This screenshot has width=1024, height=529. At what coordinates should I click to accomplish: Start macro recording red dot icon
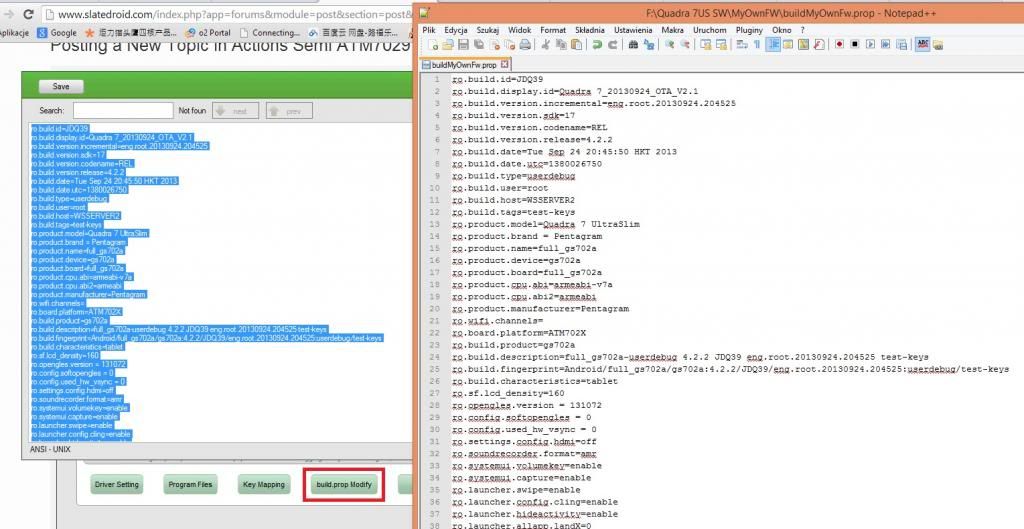839,44
